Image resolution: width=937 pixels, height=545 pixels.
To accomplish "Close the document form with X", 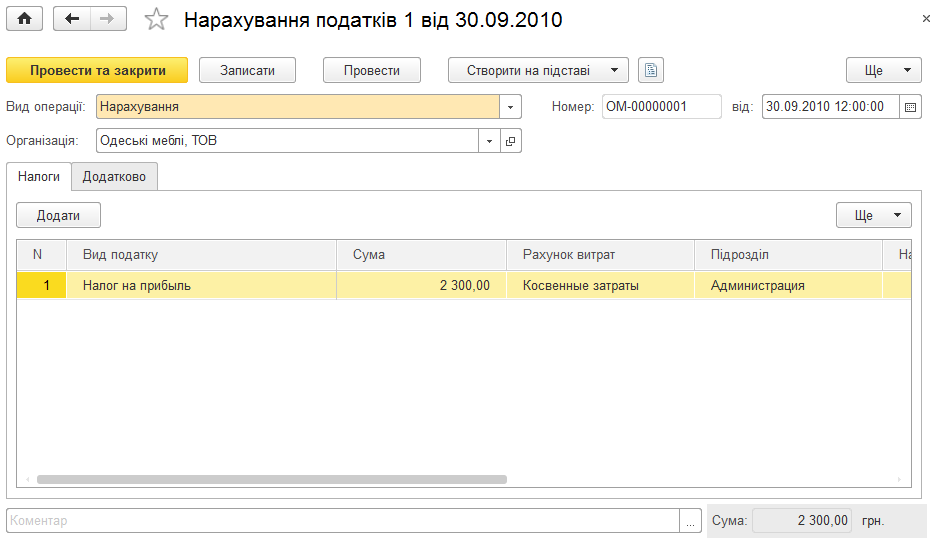I will click(926, 19).
